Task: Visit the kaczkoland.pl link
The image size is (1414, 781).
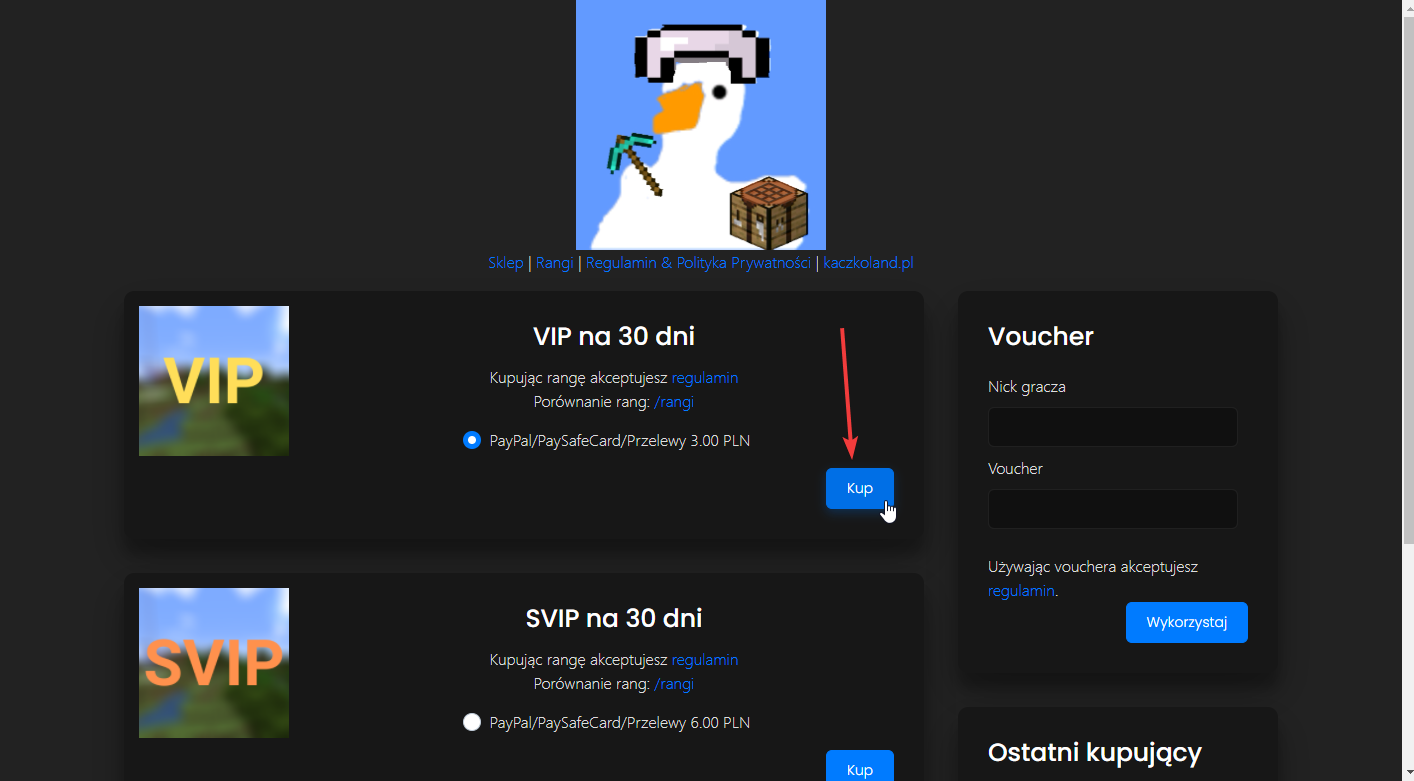Action: pos(868,263)
